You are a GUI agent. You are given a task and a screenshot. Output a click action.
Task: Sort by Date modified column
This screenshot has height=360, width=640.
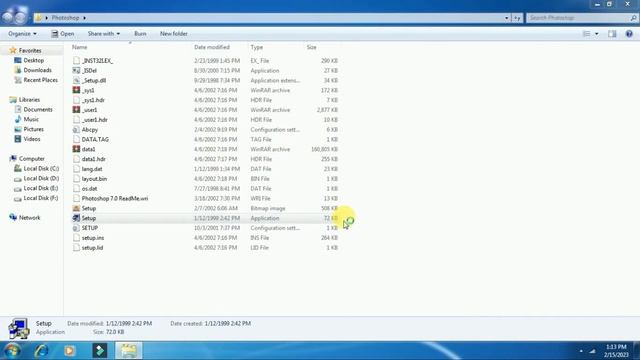pos(212,47)
